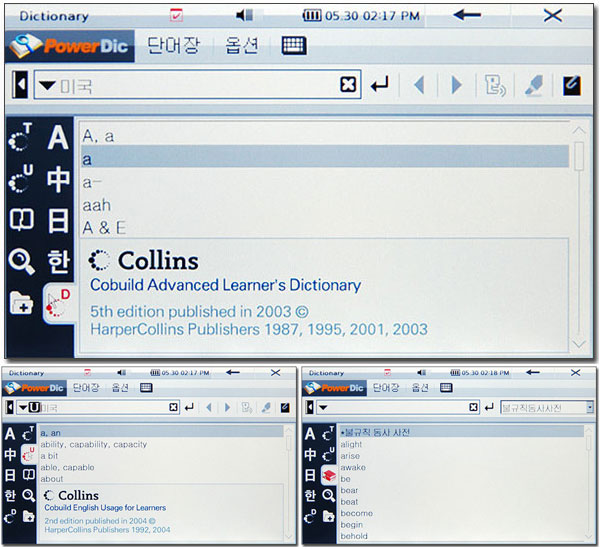
Task: Show on-screen keyboard in large Advanced Learner's screen
Action: 294,46
